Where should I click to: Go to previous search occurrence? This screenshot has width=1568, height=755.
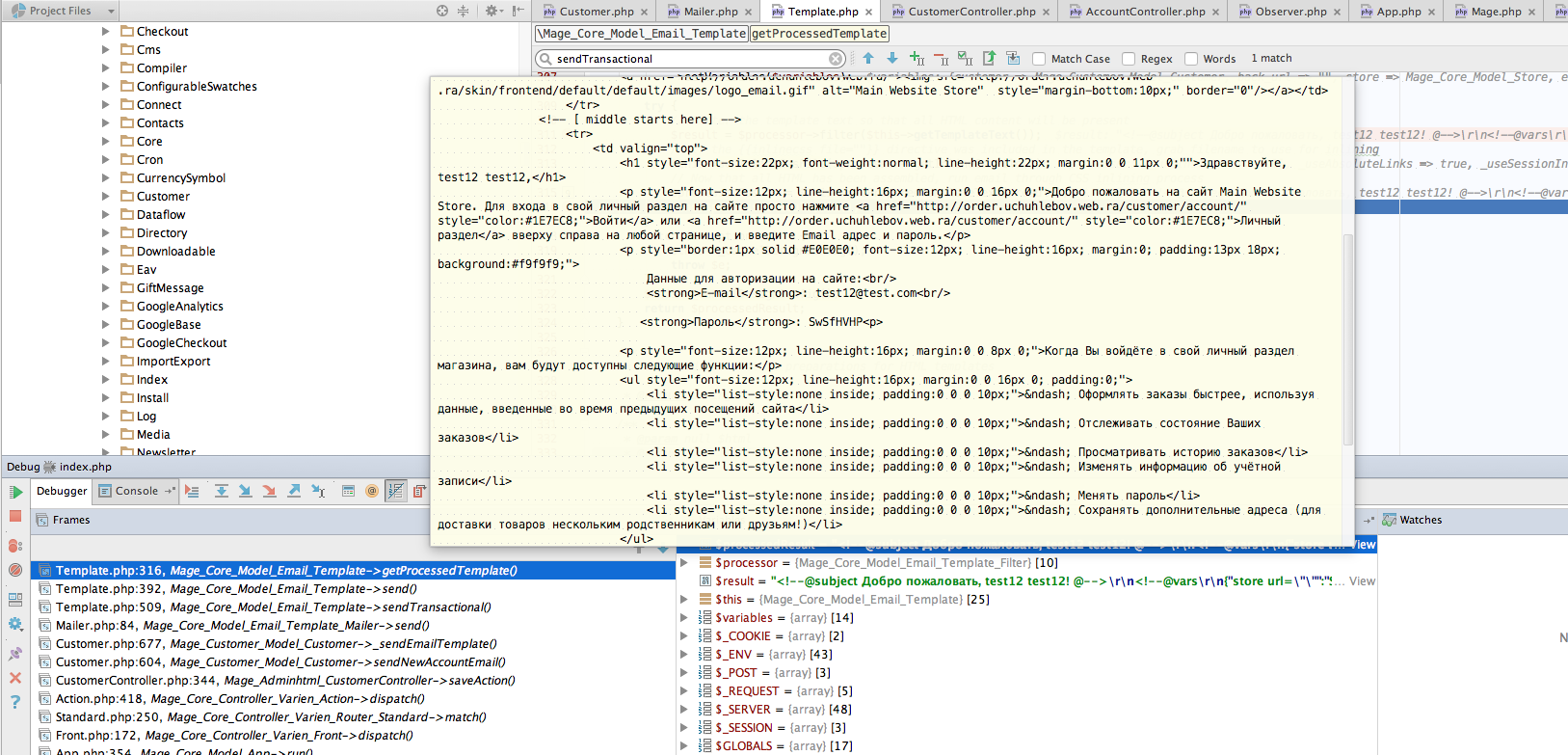pyautogui.click(x=868, y=59)
